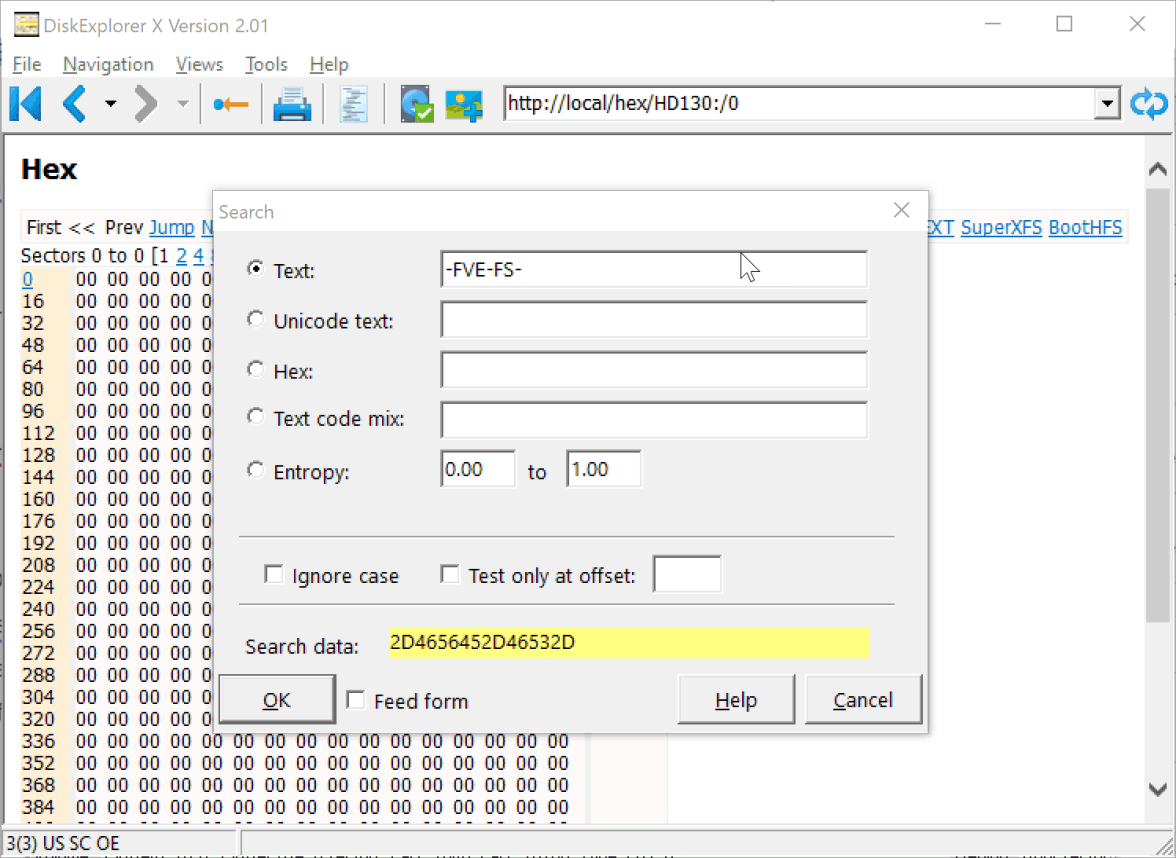Click the go-to-first-page toolbar icon
Viewport: 1176px width, 858px height.
(x=25, y=104)
